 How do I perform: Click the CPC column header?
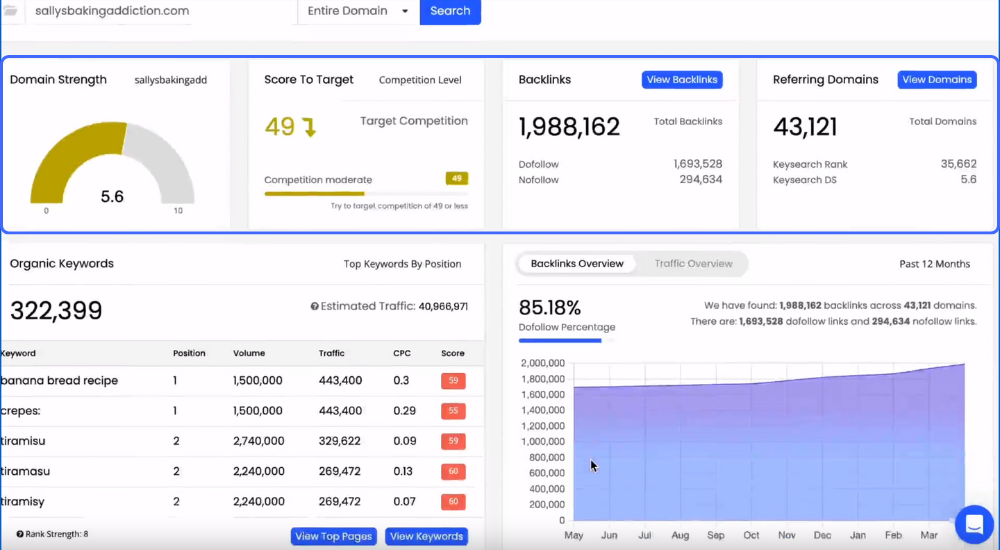[x=402, y=353]
